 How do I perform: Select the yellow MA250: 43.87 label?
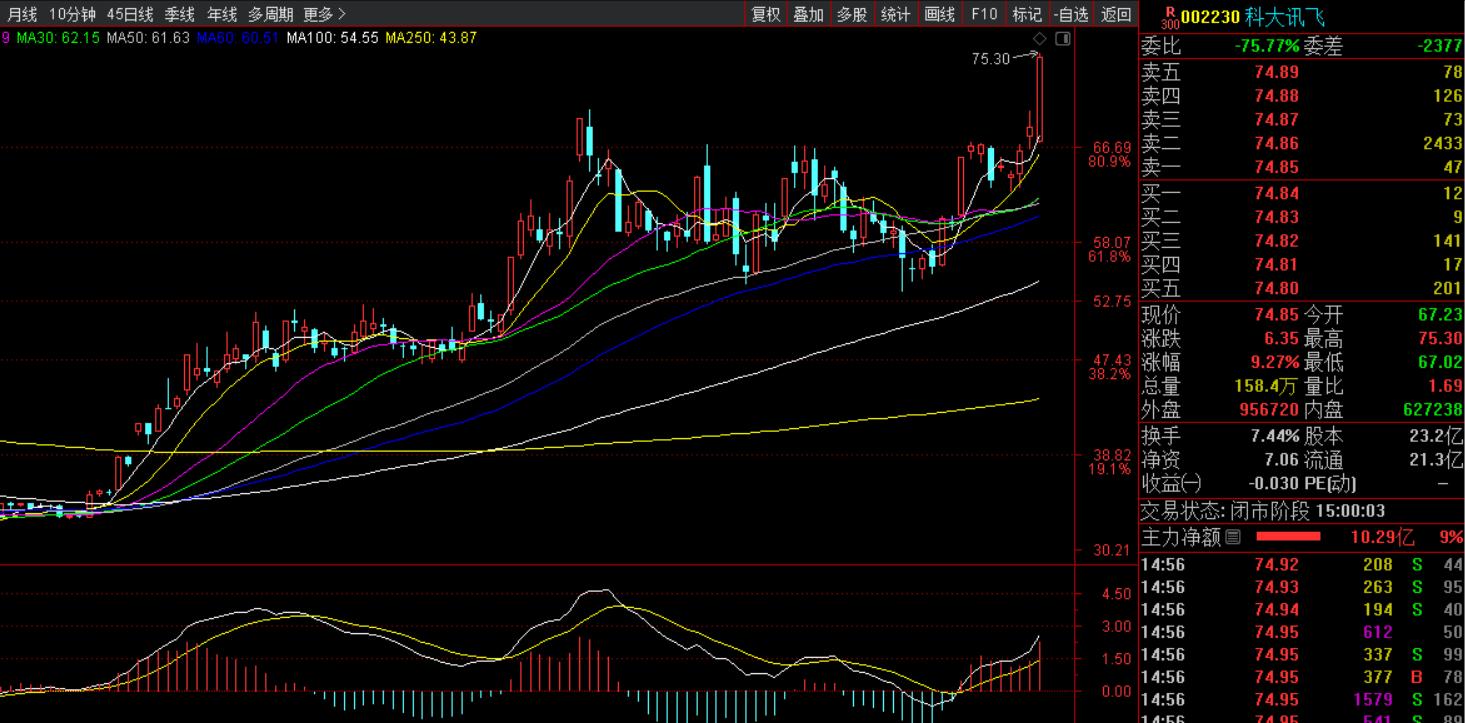pyautogui.click(x=431, y=38)
